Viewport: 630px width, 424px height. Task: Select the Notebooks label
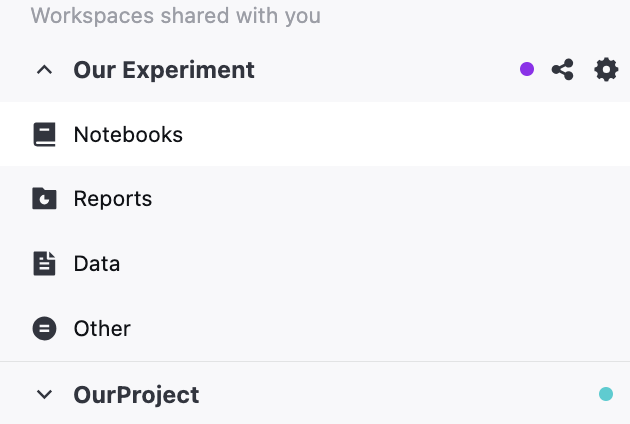[x=128, y=134]
